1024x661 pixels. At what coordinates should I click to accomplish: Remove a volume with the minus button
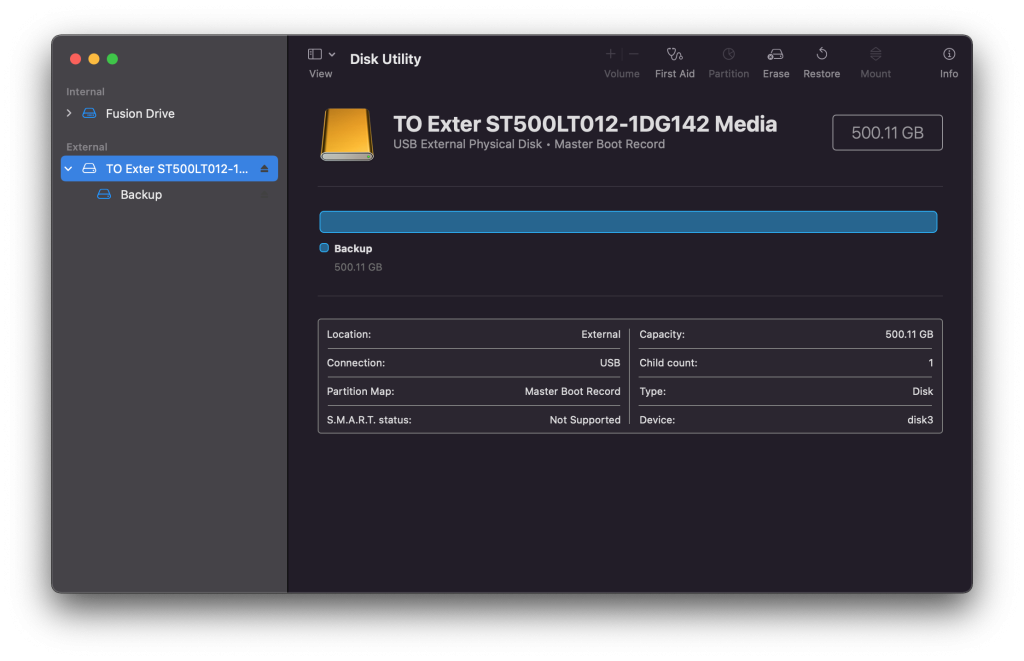(x=633, y=54)
